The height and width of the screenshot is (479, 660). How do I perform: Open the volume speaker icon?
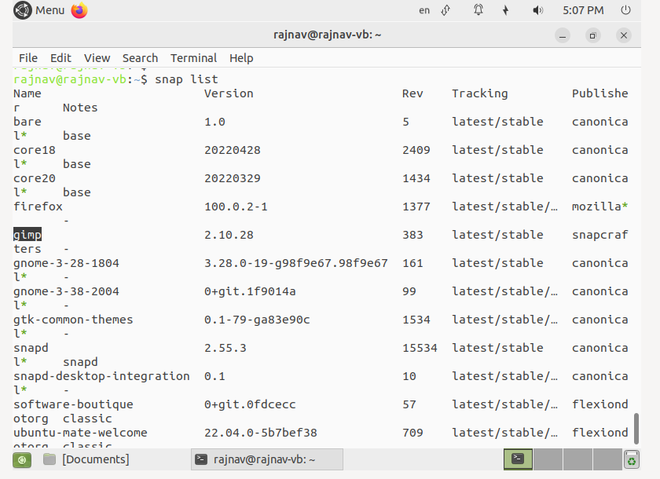coord(538,10)
